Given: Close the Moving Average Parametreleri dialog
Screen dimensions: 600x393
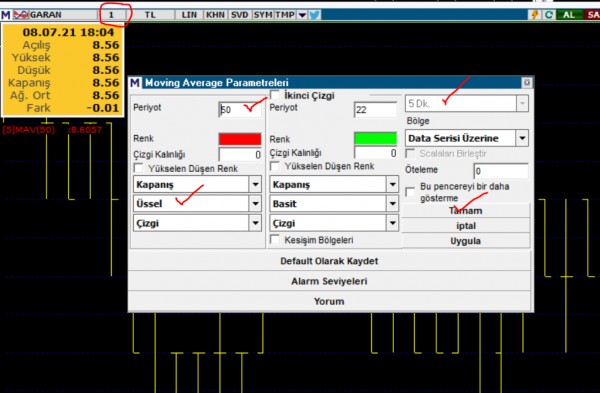Looking at the screenshot, I should coord(527,82).
